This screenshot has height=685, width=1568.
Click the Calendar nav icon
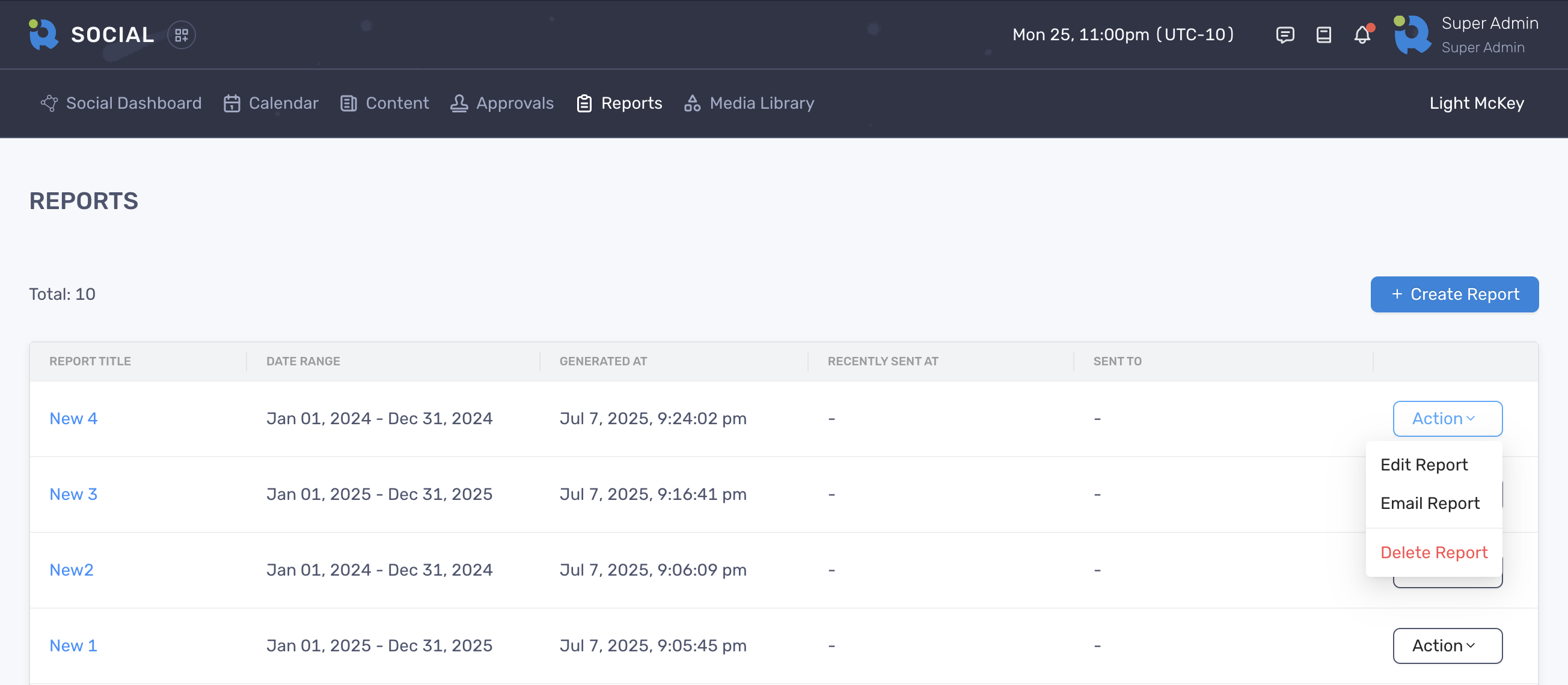pos(232,103)
